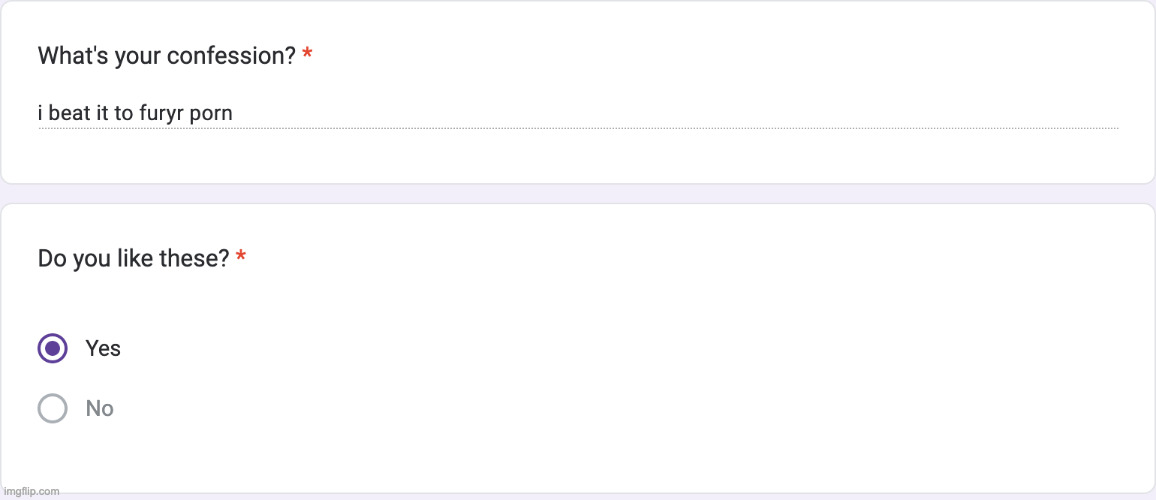Click the lavender gap between the two cards
The height and width of the screenshot is (500, 1156).
[578, 194]
